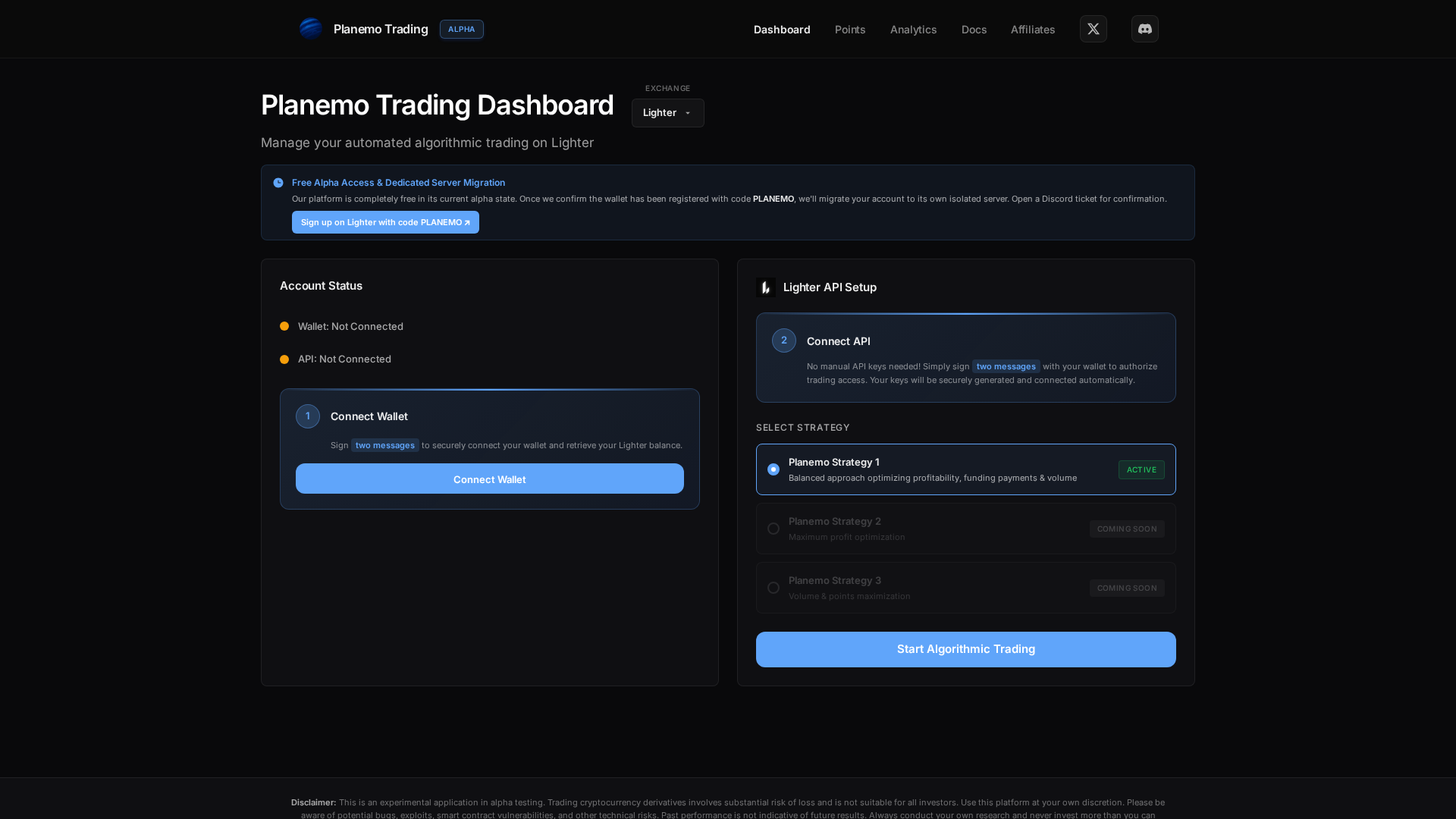This screenshot has width=1456, height=819.
Task: Click the step 1 badge in Connect Wallet
Action: [307, 416]
